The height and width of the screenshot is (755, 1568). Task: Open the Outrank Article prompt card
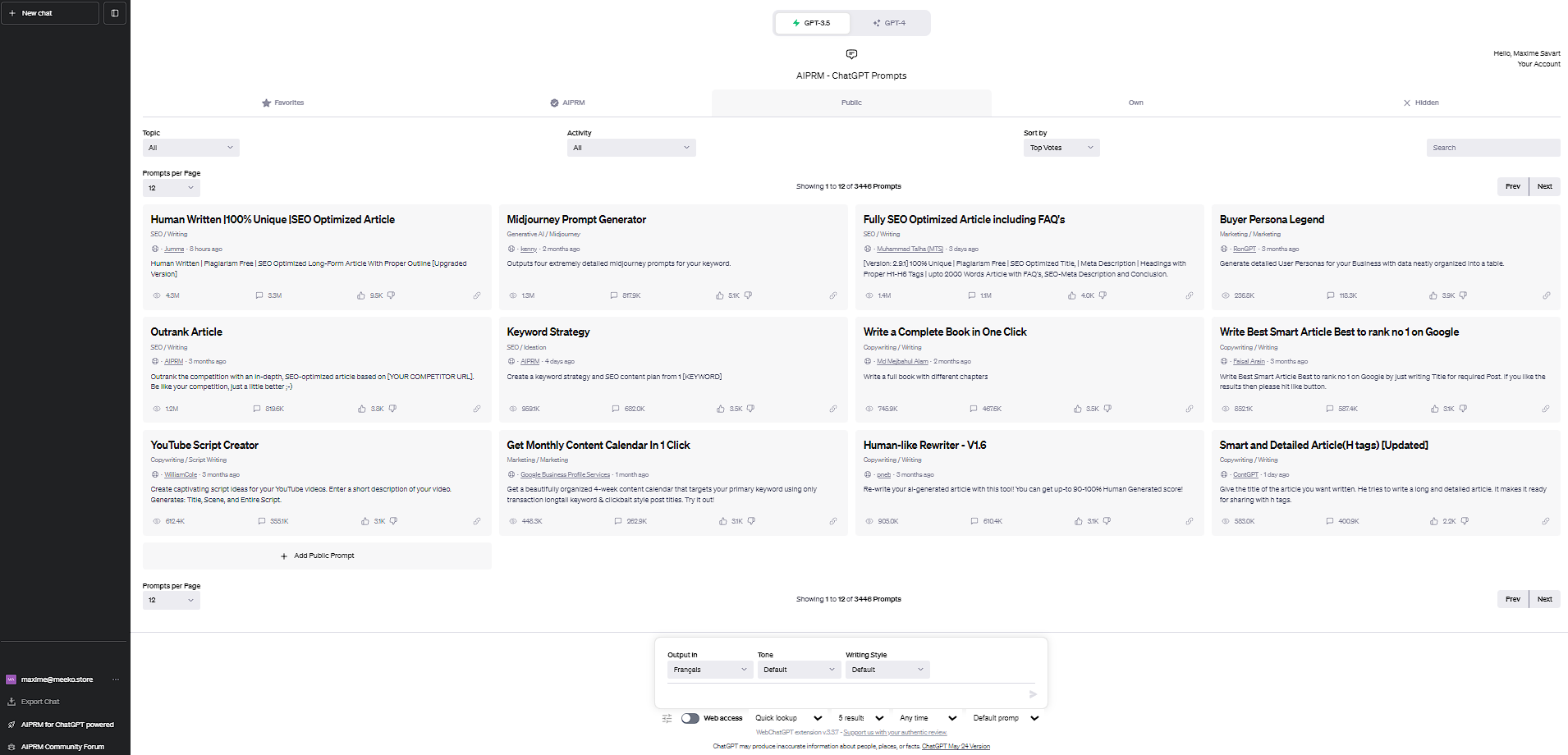pyautogui.click(x=317, y=369)
